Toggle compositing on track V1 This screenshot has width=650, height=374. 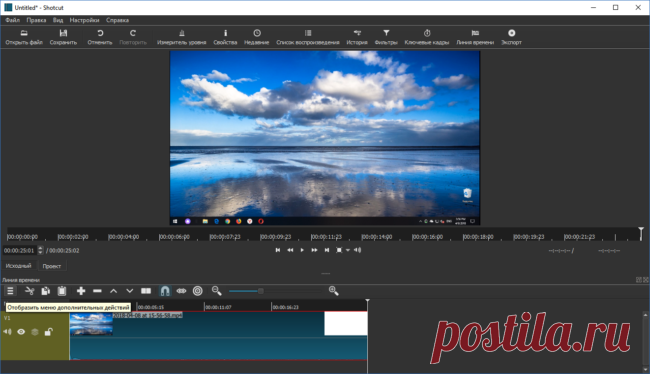[x=35, y=332]
